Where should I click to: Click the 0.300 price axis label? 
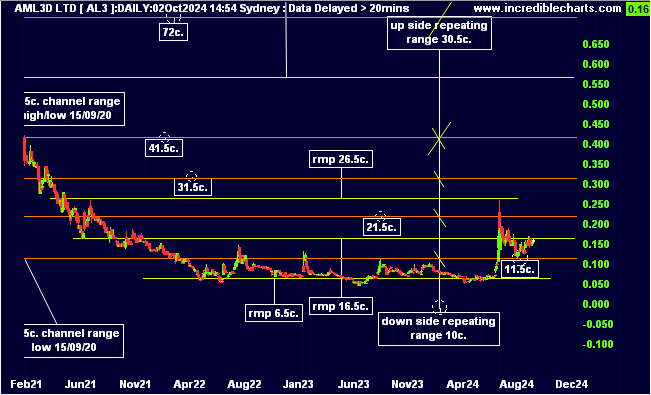click(596, 184)
